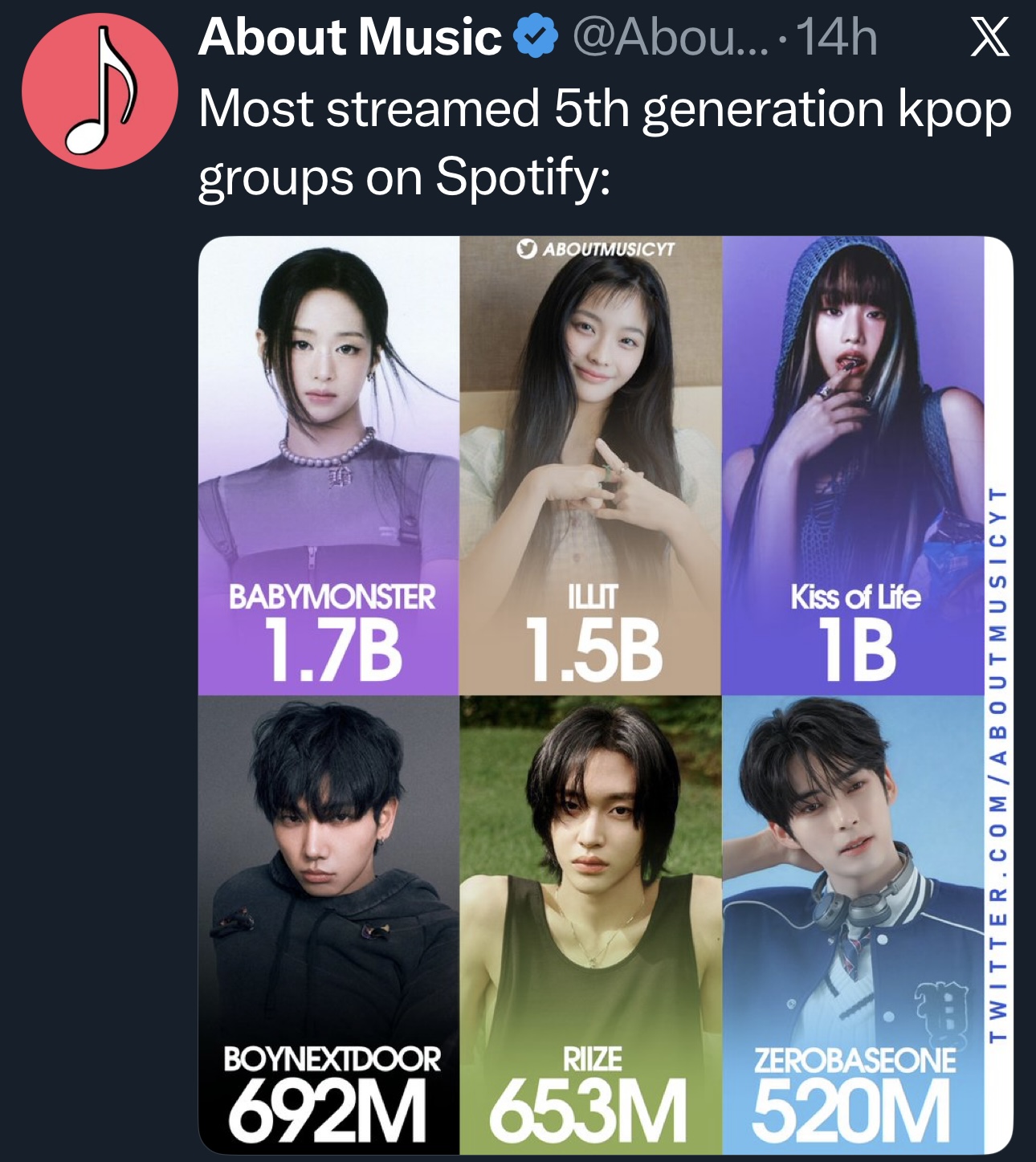Open the ILLIT 1.5B photo panel

[x=590, y=466]
